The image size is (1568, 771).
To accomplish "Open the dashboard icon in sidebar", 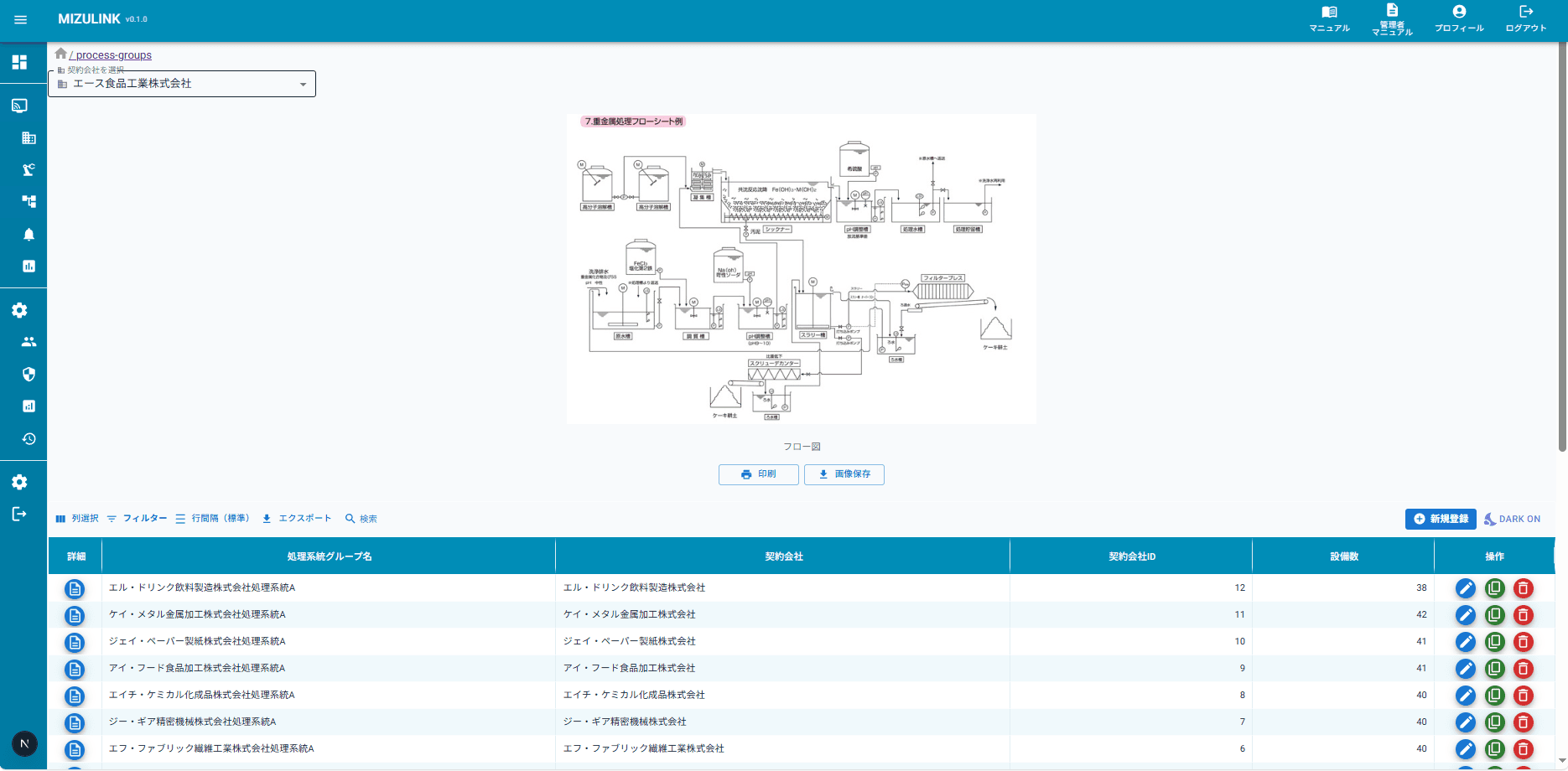I will [19, 62].
